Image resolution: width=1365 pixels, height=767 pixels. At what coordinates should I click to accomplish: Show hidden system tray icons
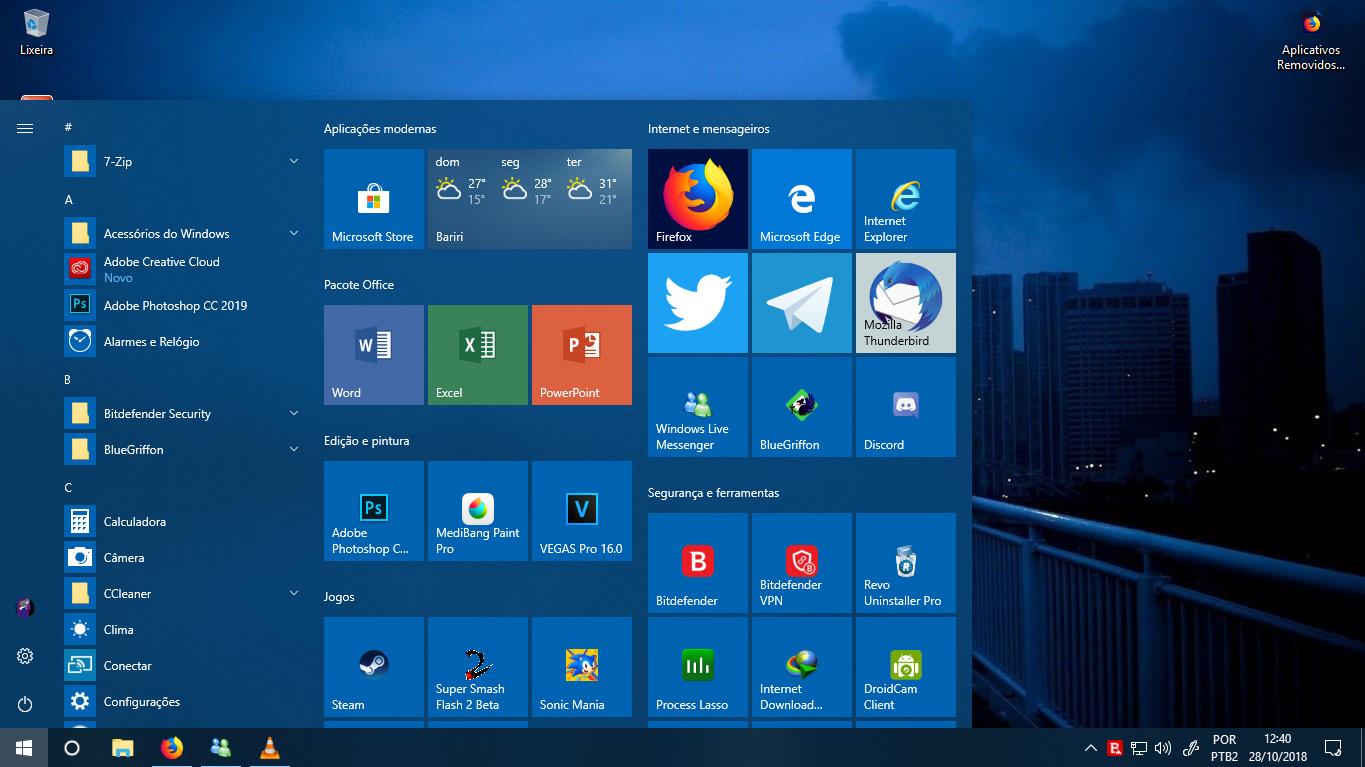(1091, 748)
